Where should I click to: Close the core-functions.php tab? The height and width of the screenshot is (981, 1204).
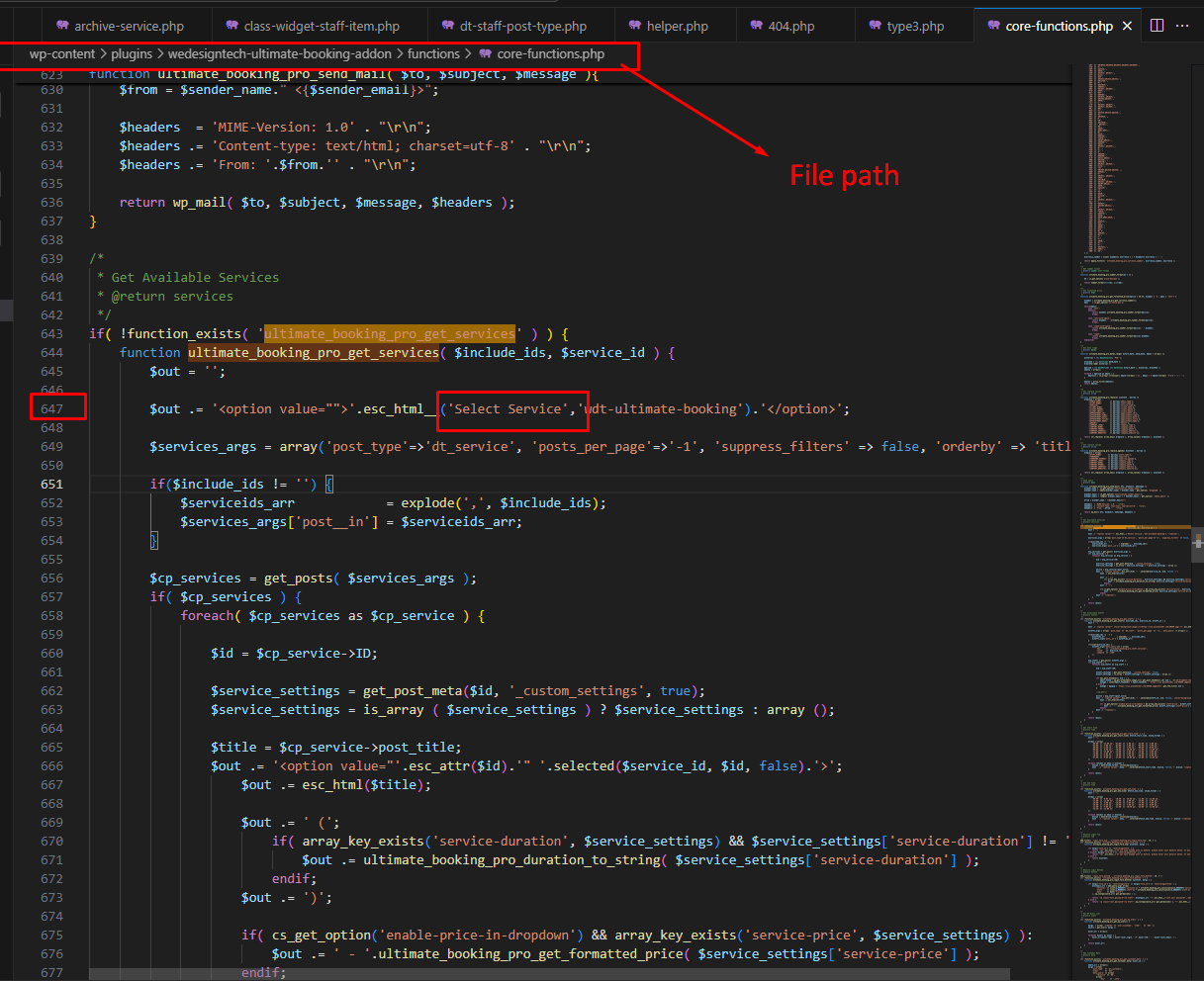coord(1127,26)
